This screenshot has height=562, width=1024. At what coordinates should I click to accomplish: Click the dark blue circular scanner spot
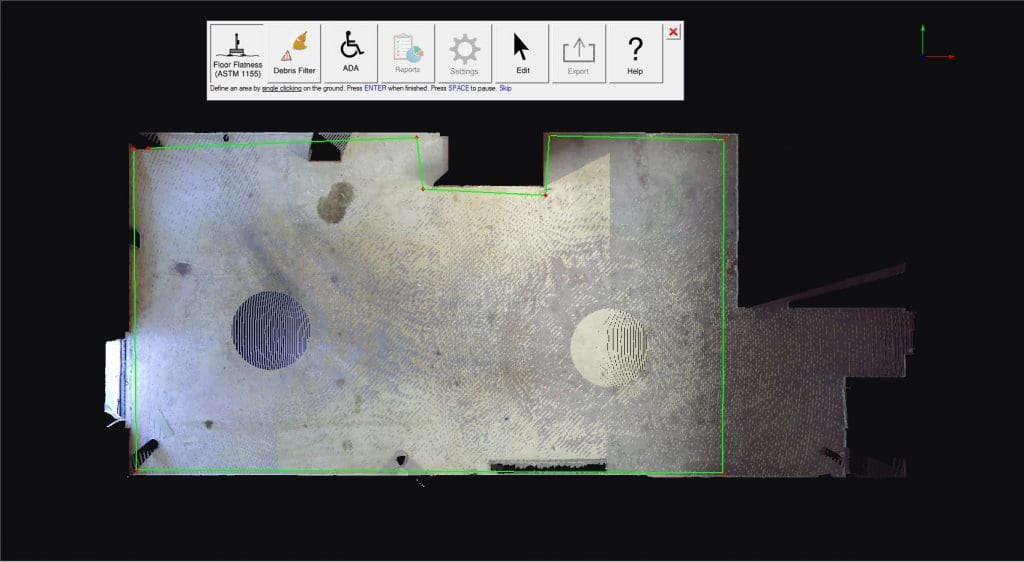point(271,330)
